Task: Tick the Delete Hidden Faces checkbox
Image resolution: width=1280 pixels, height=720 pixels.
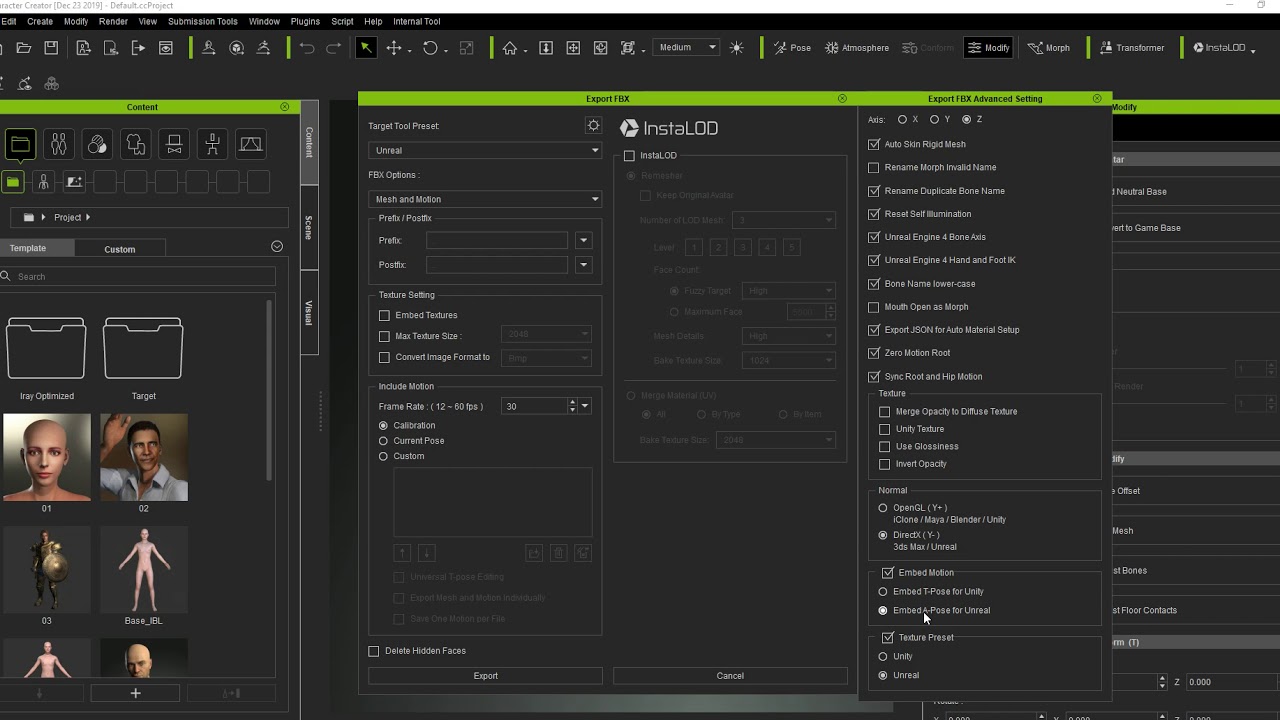Action: coord(374,651)
